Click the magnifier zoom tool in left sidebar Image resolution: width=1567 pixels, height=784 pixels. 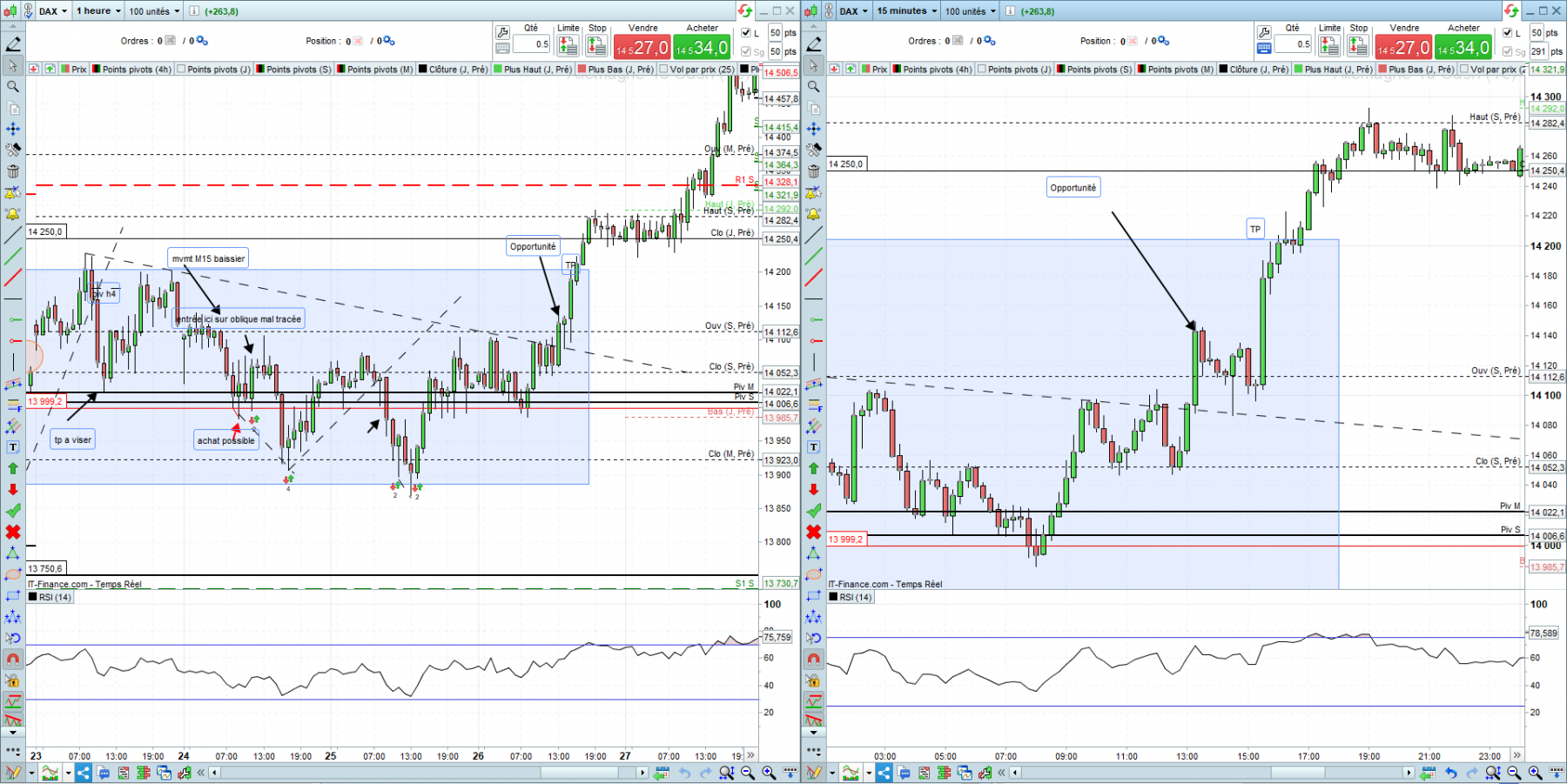tap(13, 86)
